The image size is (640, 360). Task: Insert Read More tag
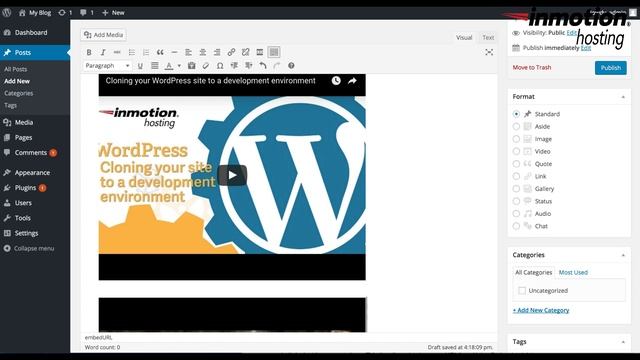tap(260, 52)
